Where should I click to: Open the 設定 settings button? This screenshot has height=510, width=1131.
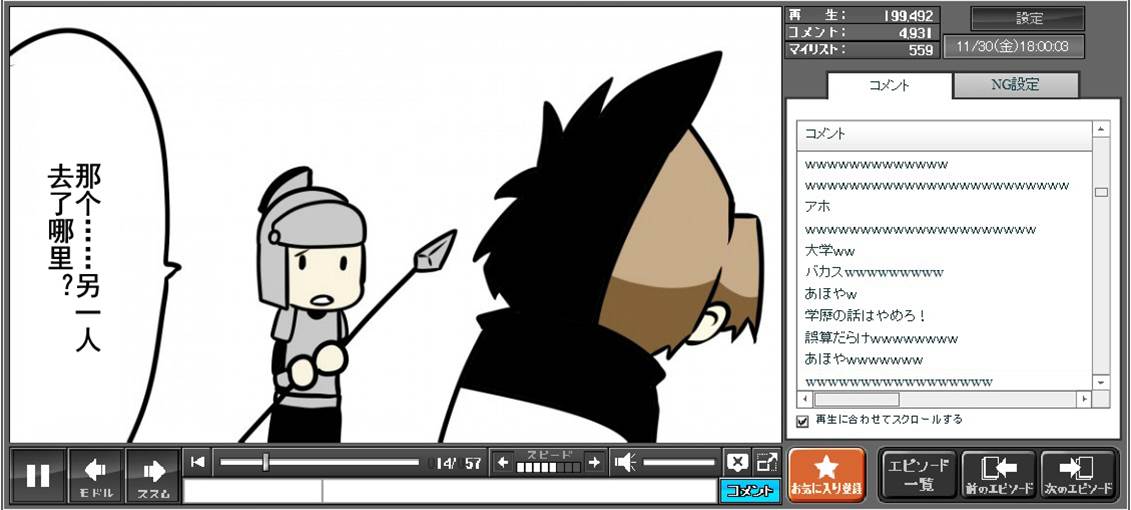1028,19
